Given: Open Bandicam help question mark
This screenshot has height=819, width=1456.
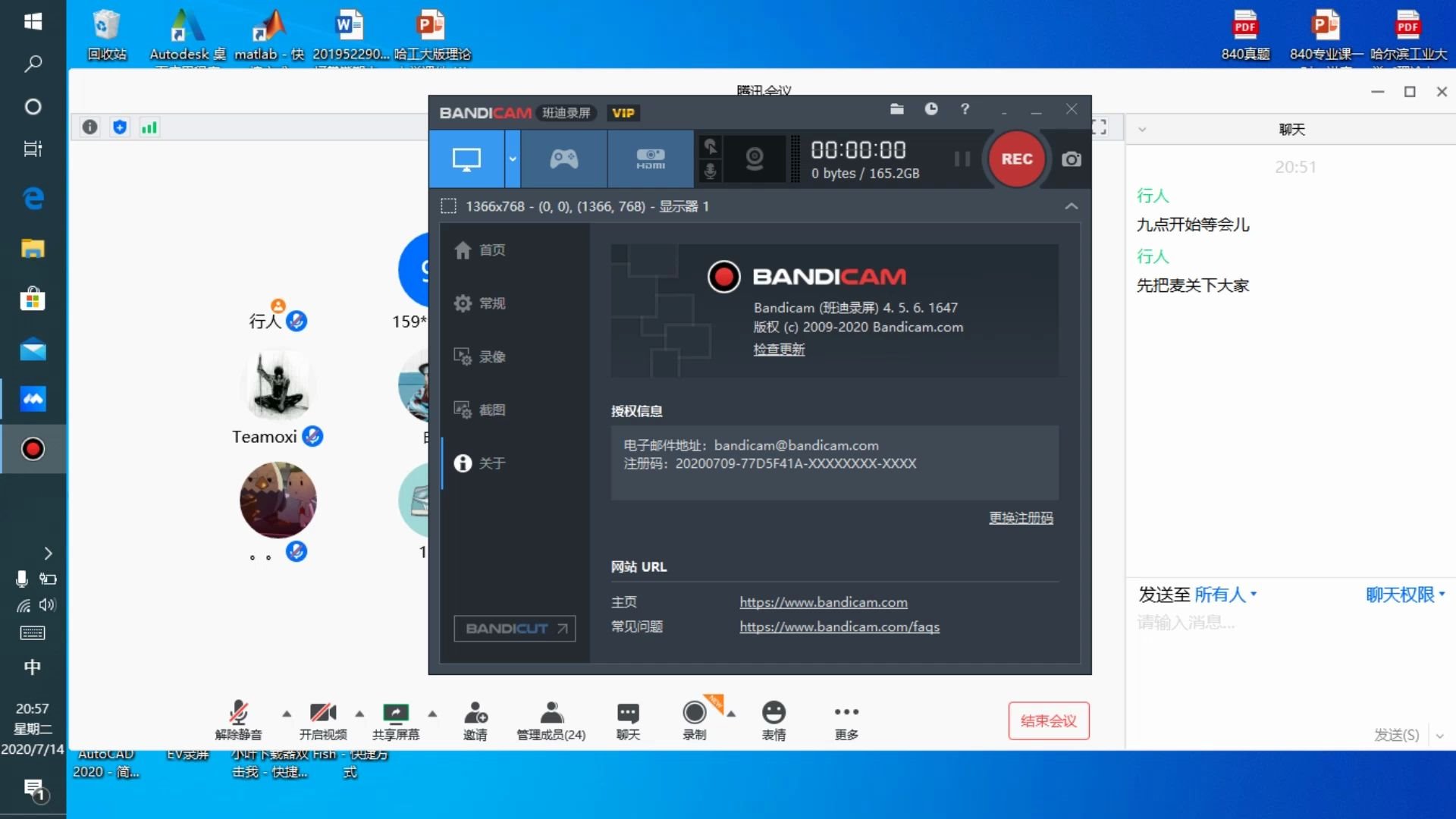Looking at the screenshot, I should pos(965,109).
